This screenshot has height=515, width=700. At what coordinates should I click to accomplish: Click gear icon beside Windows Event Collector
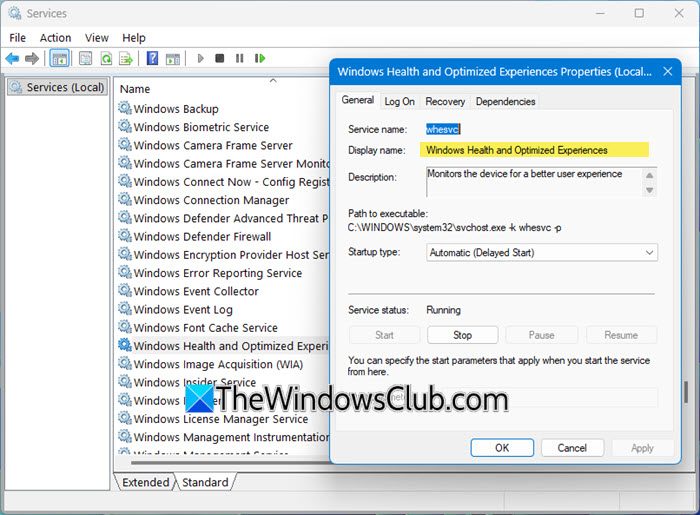tap(125, 291)
